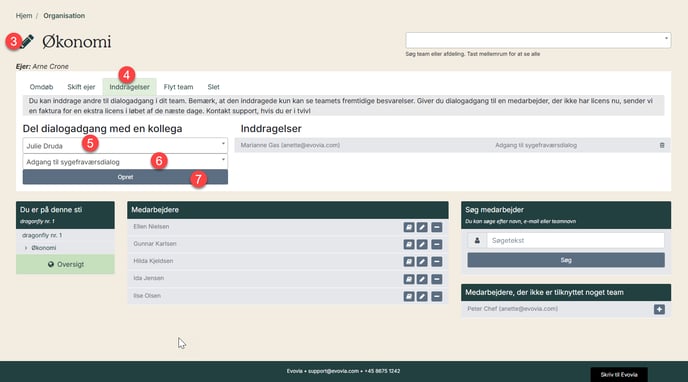Open the Oversigt overview button
The image size is (688, 382).
65,264
